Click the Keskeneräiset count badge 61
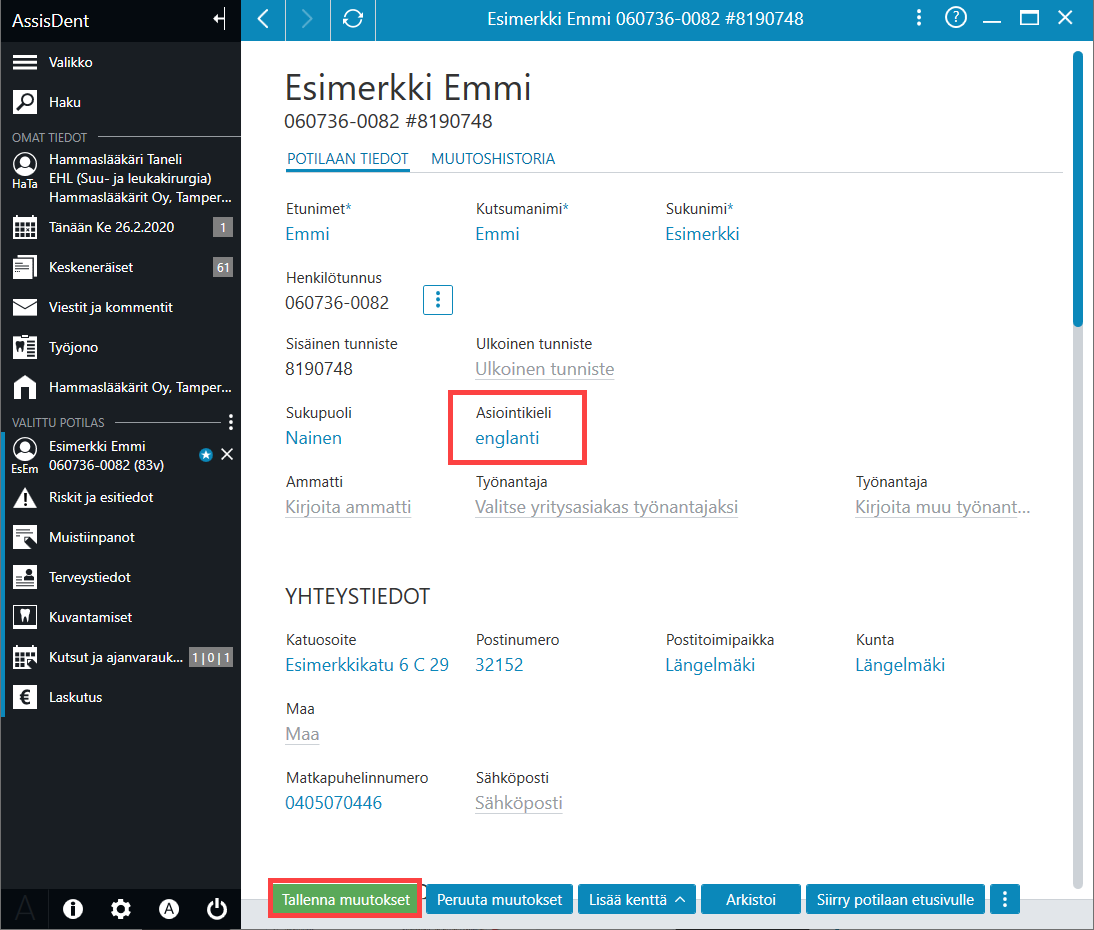 click(223, 267)
